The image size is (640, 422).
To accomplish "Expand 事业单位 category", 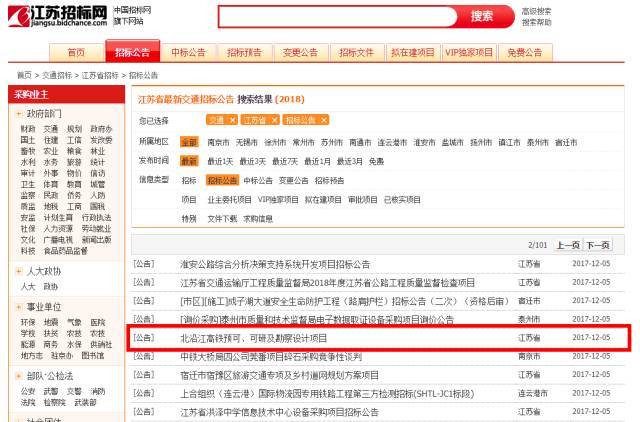I will [x=18, y=307].
